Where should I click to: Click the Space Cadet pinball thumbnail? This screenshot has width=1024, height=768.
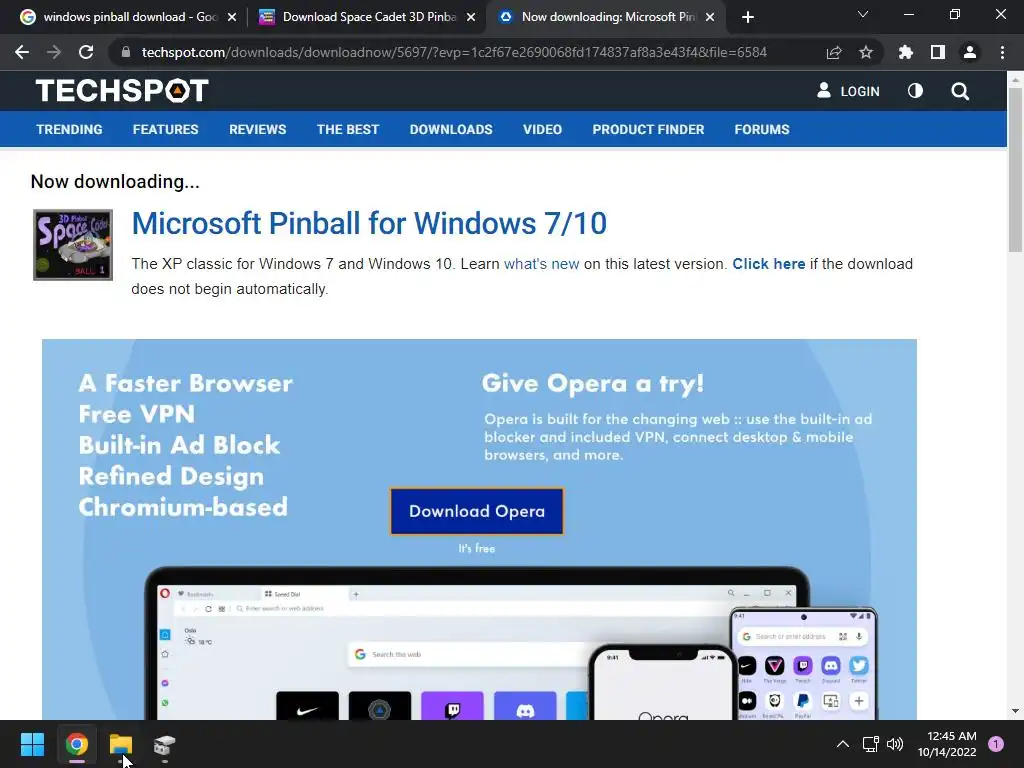click(73, 245)
